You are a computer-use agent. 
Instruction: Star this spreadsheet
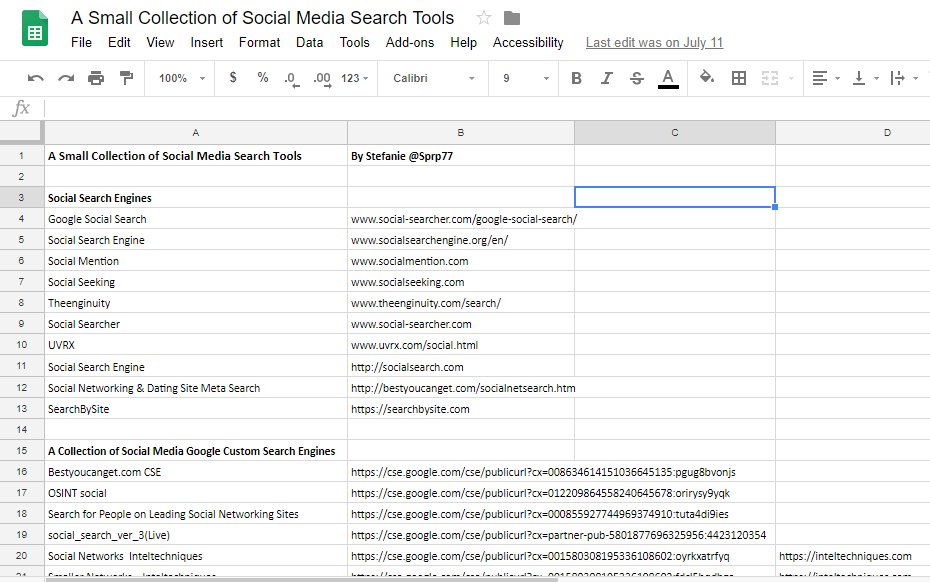pyautogui.click(x=484, y=18)
